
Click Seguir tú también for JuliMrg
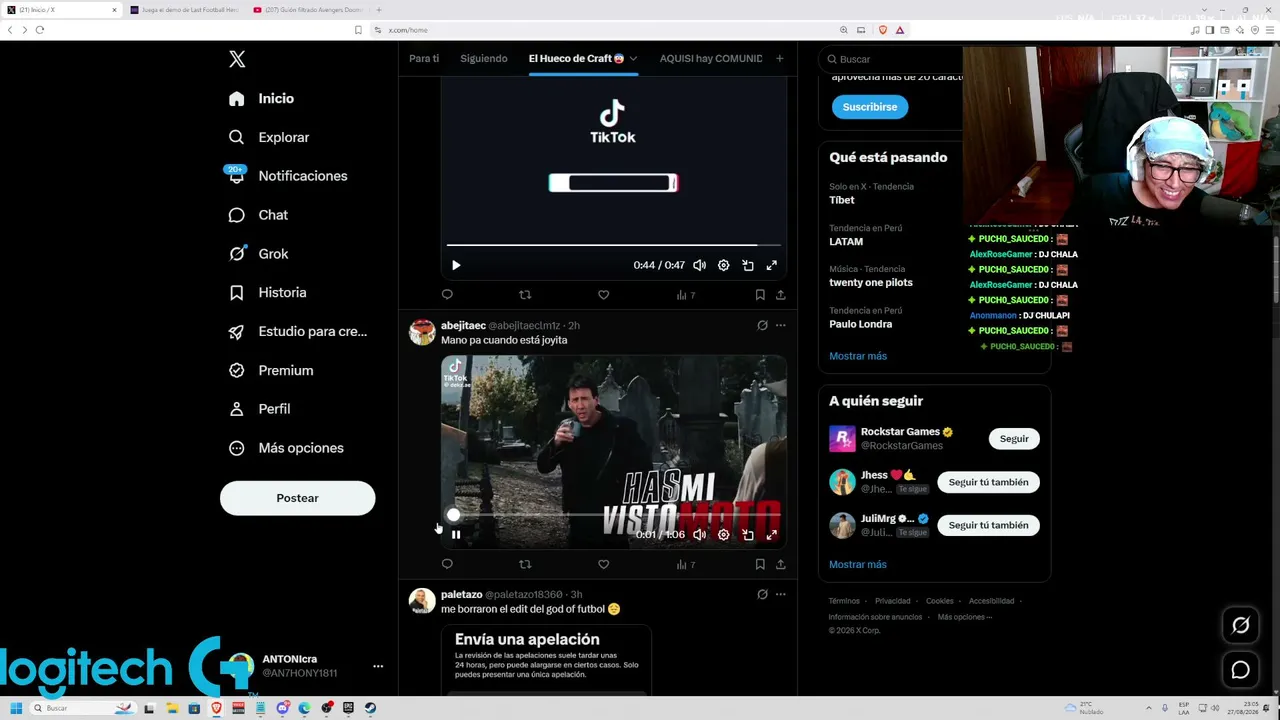tap(988, 525)
